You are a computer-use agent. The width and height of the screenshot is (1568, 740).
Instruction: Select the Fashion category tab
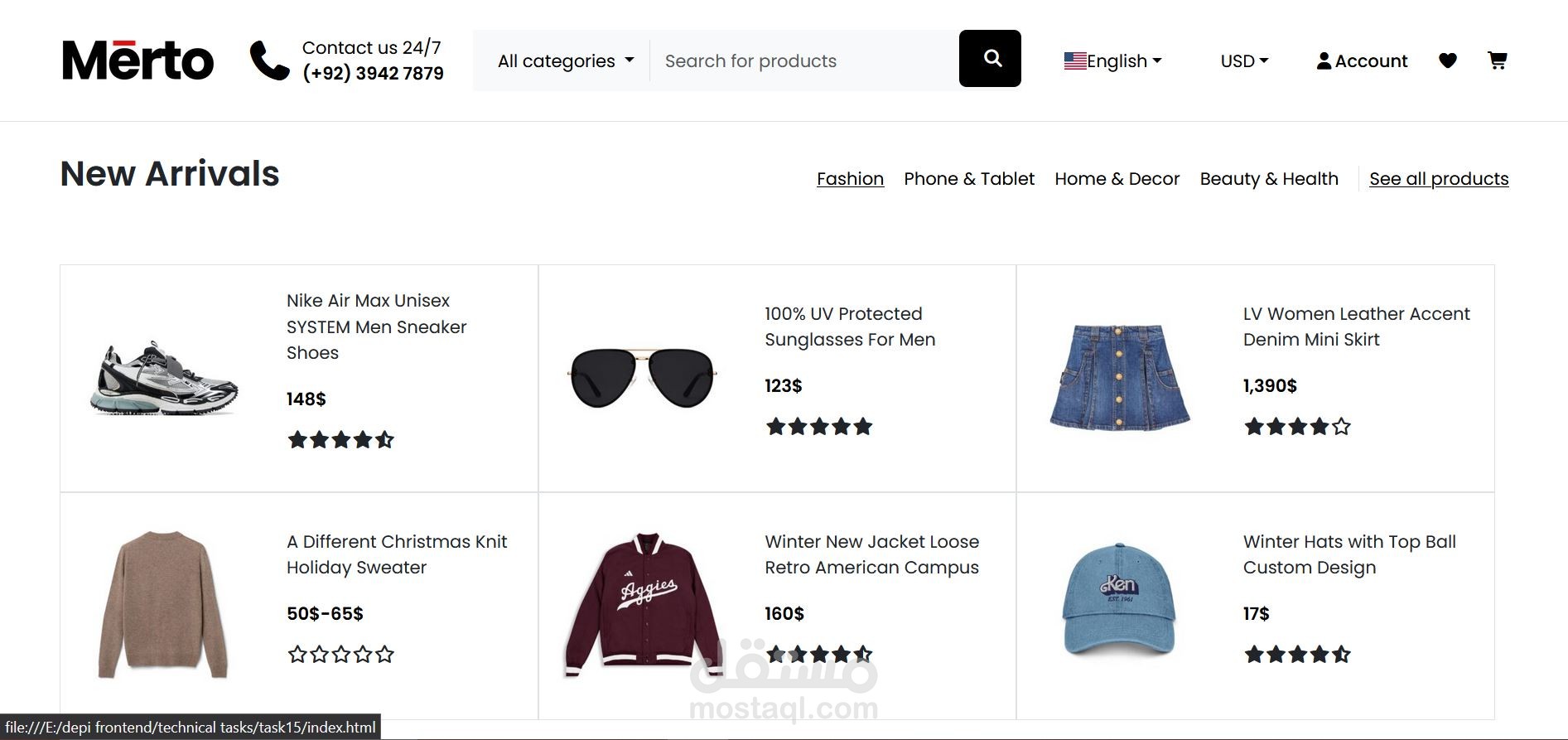(x=850, y=179)
